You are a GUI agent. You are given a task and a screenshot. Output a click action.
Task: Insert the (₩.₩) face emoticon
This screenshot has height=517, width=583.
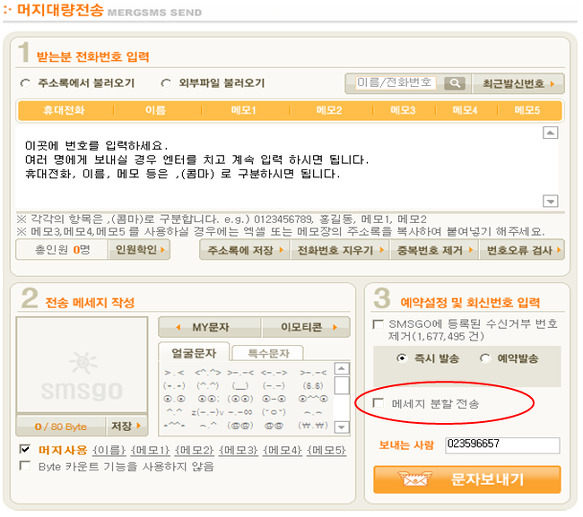pyautogui.click(x=313, y=425)
